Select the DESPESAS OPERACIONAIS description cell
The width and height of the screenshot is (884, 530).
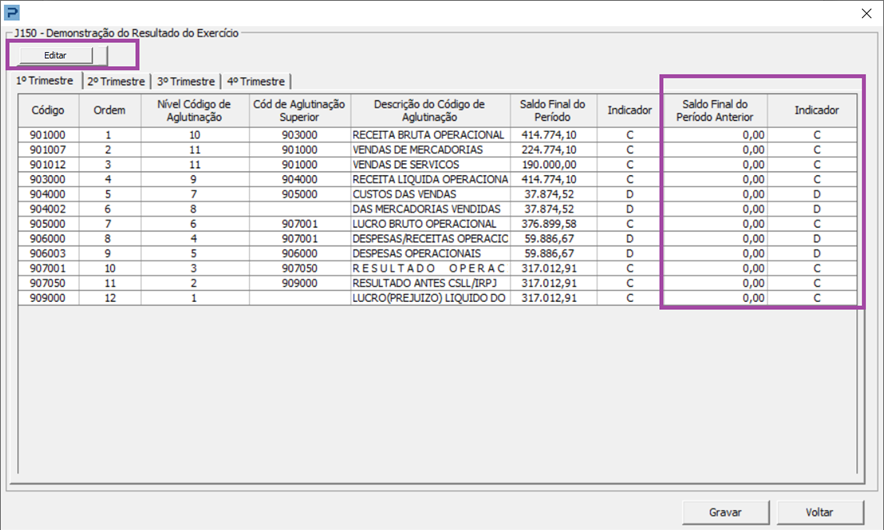(430, 254)
